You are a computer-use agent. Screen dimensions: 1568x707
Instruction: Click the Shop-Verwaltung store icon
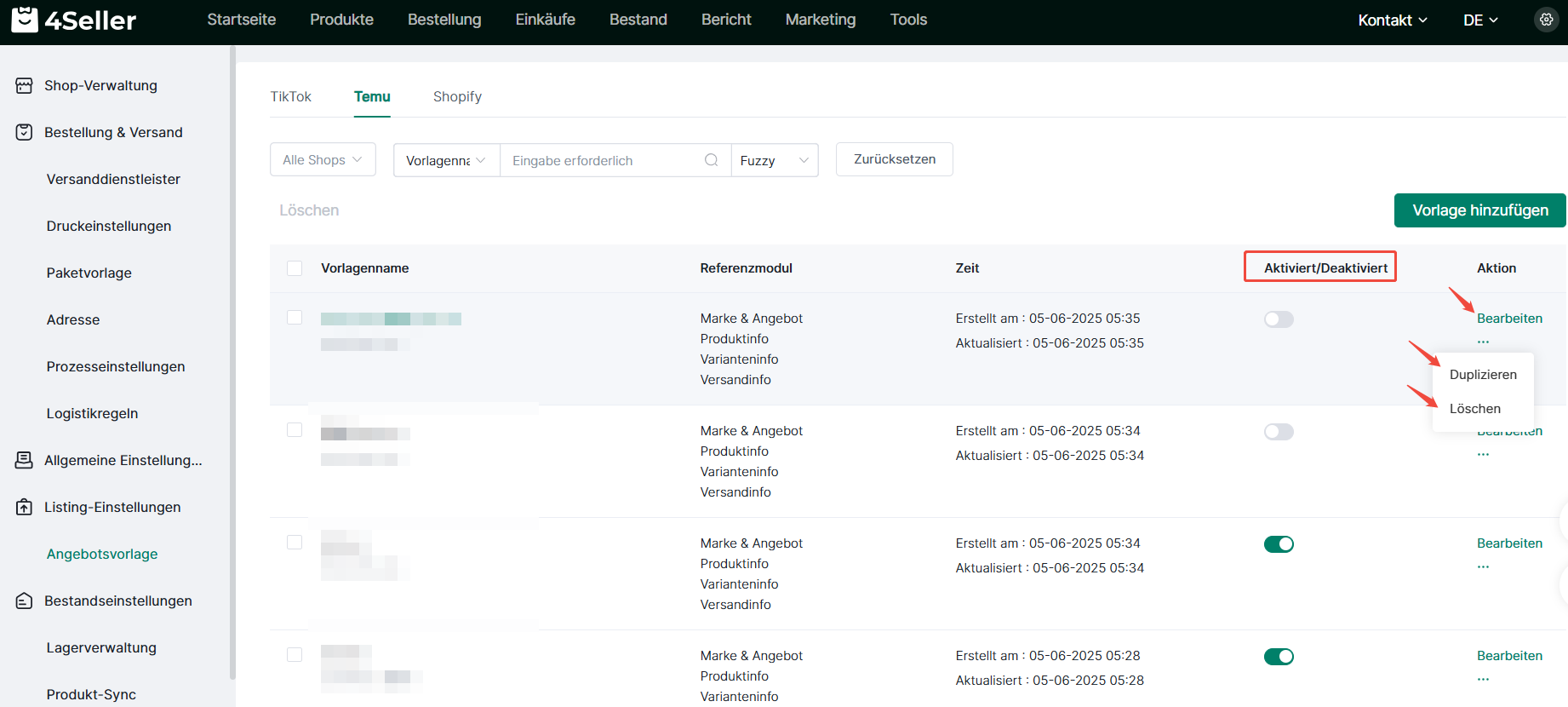(x=24, y=86)
